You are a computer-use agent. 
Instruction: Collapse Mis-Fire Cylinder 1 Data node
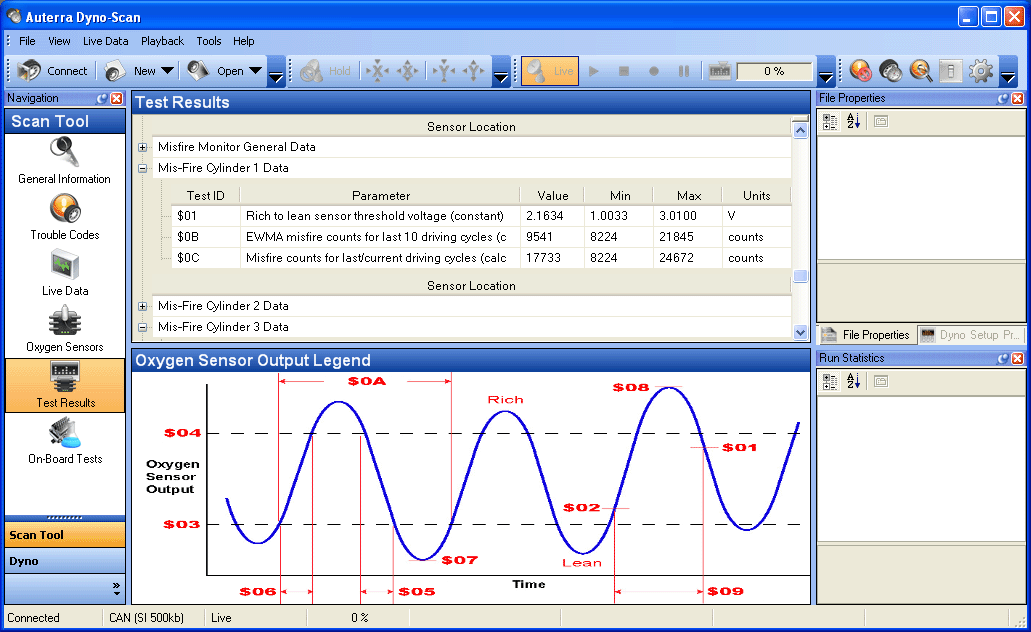point(142,168)
